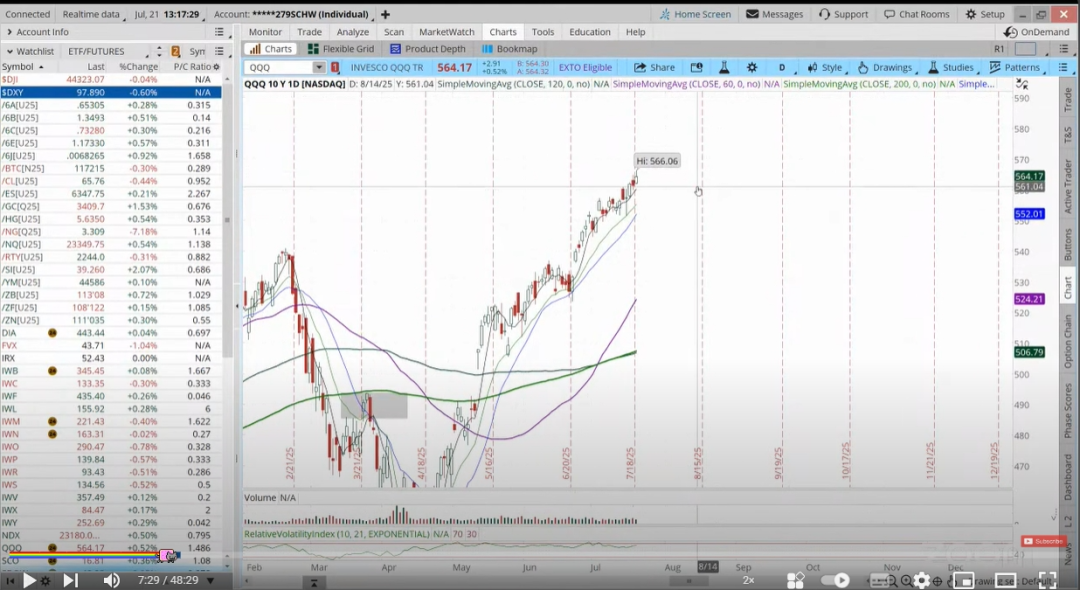Skip to the next video
1080x590 pixels.
pyautogui.click(x=70, y=580)
